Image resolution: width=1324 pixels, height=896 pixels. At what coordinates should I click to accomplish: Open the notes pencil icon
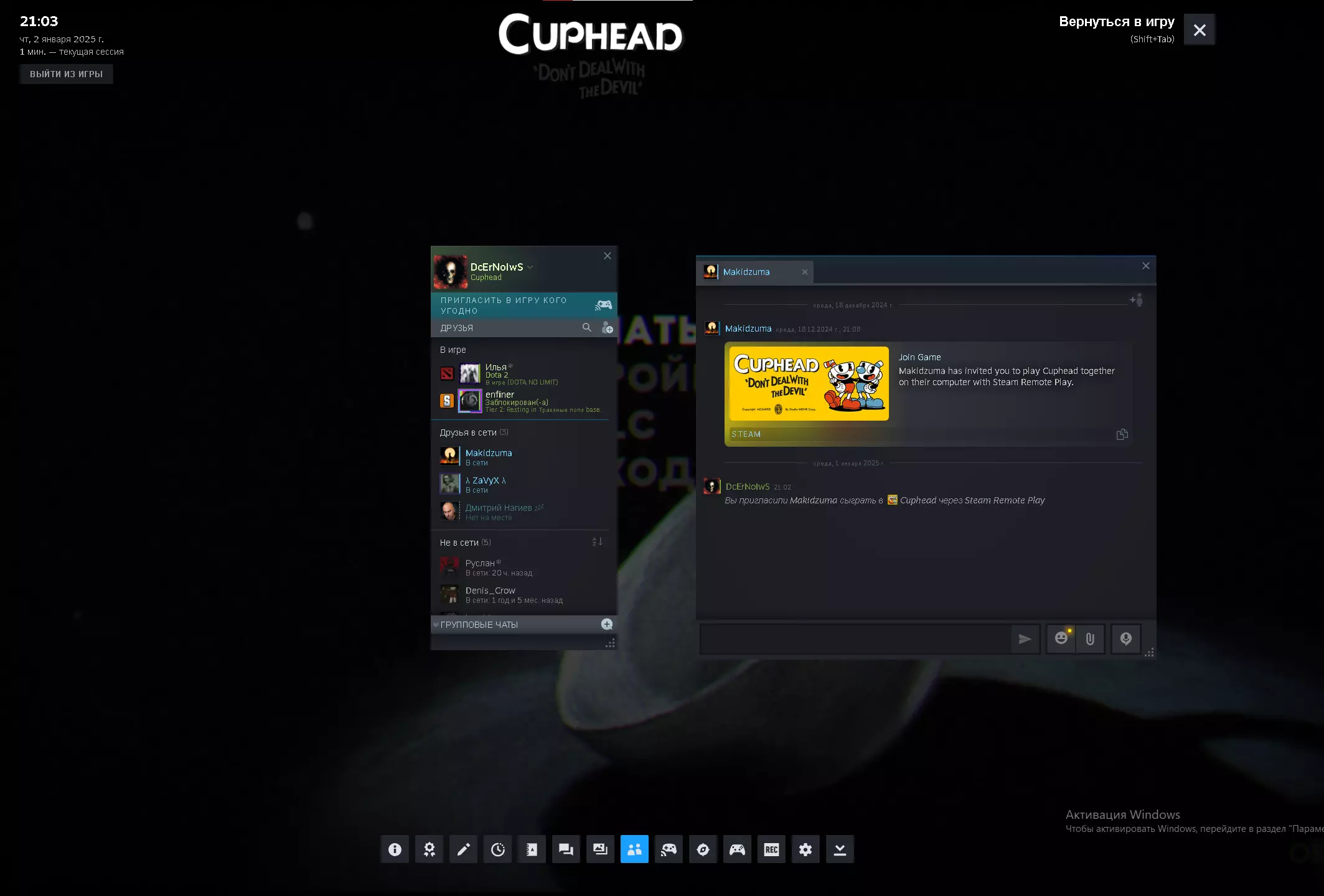tap(463, 849)
